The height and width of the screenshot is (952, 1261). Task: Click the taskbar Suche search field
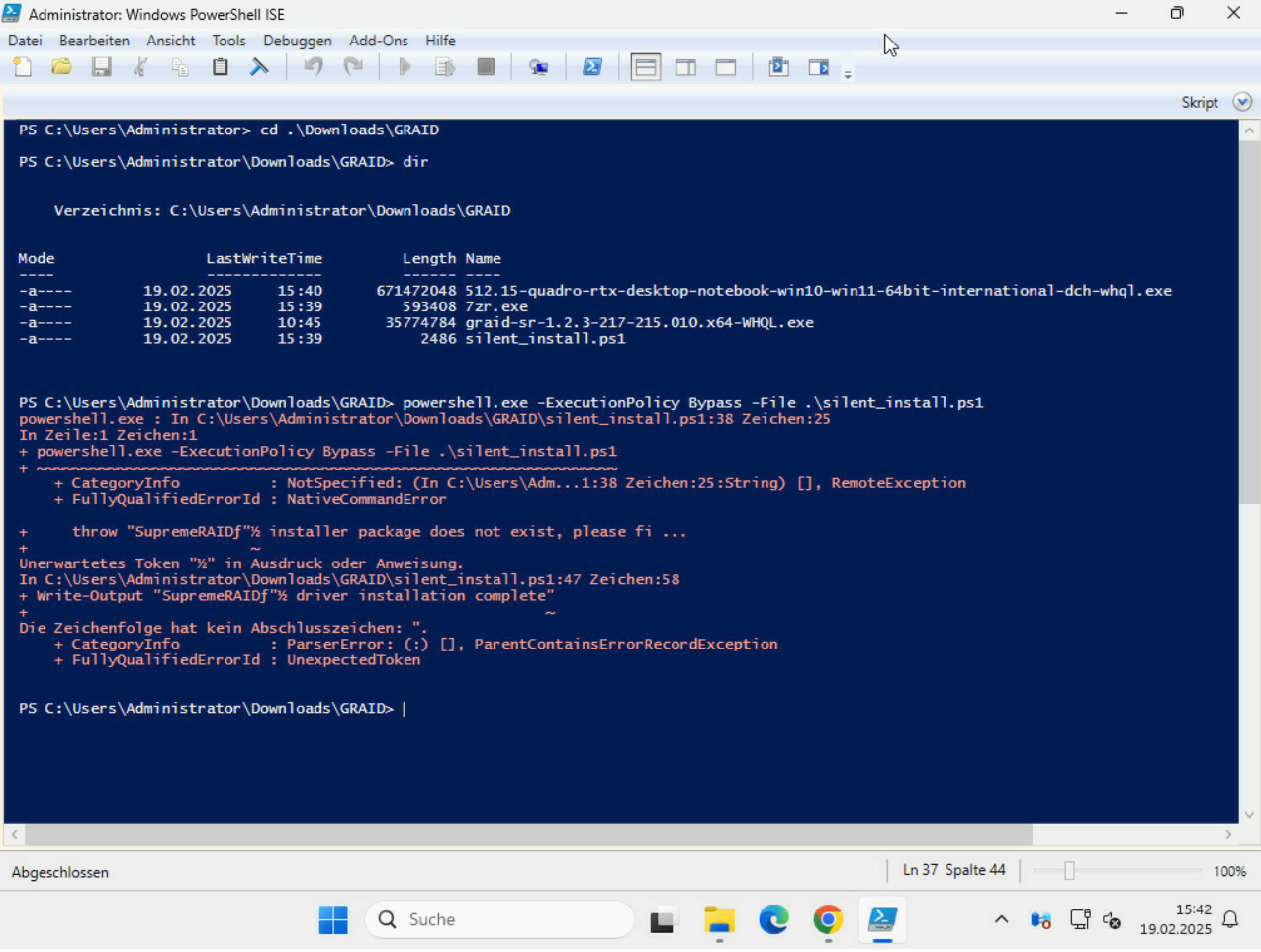(x=499, y=919)
